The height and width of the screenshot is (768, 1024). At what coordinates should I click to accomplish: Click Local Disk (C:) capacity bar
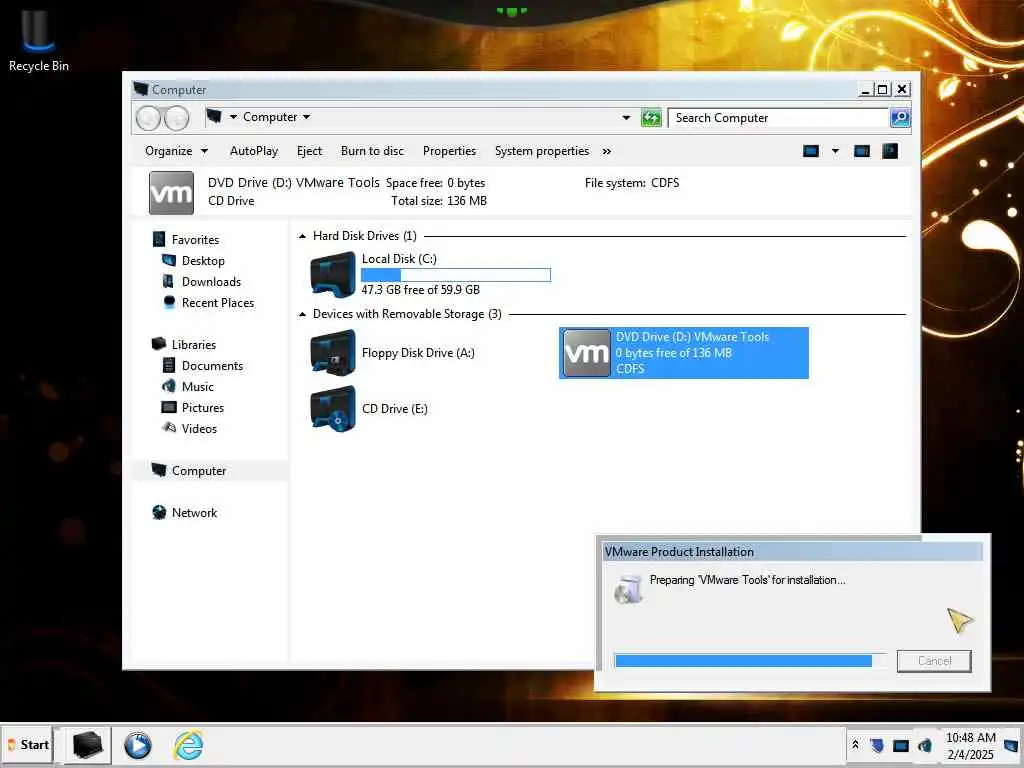pos(456,275)
